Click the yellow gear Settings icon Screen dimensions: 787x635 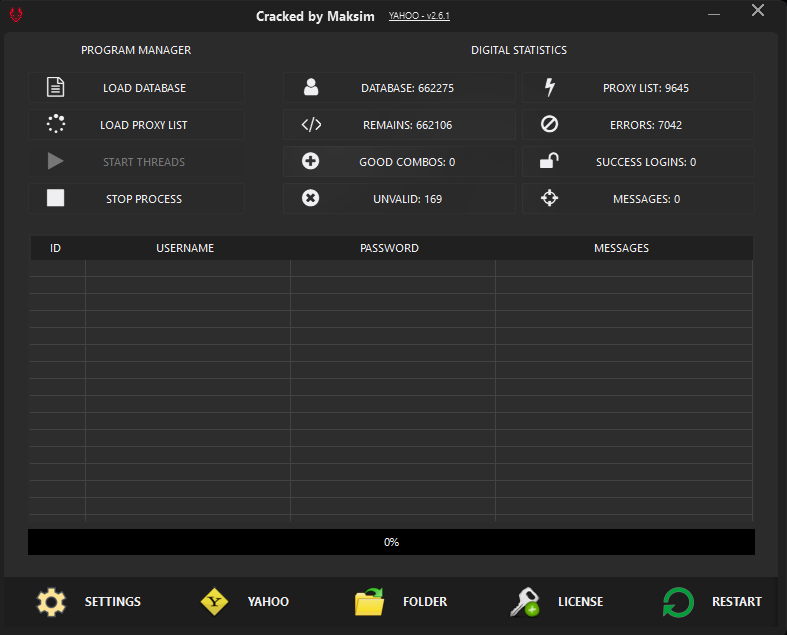pos(51,602)
